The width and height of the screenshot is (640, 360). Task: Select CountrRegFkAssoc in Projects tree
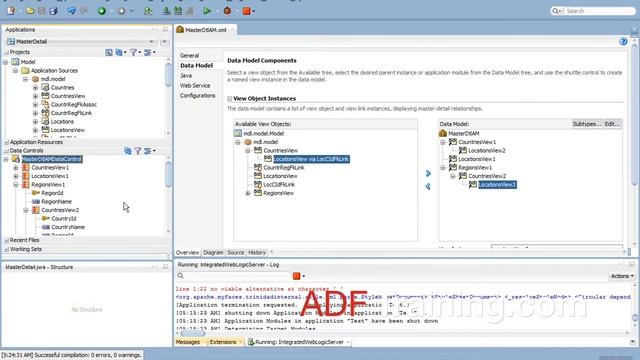73,104
